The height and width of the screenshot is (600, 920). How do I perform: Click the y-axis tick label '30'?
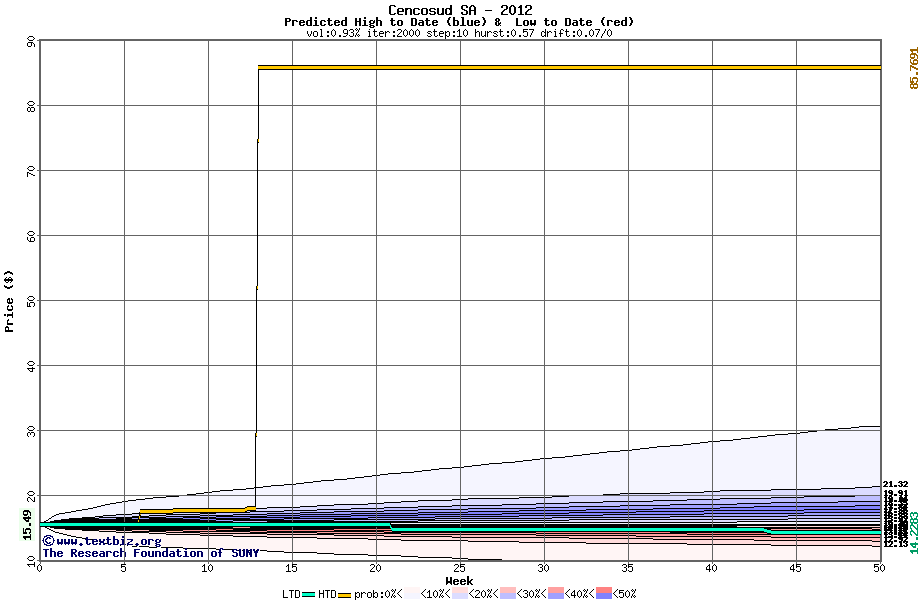[31, 431]
